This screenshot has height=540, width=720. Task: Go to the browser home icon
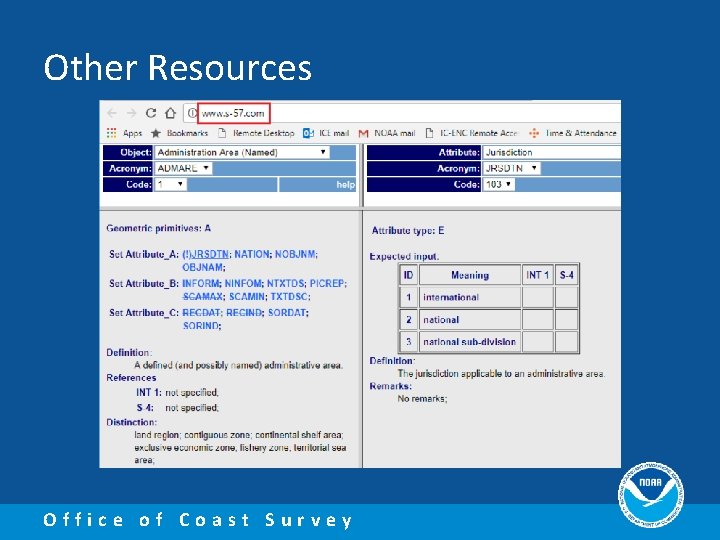[x=170, y=112]
